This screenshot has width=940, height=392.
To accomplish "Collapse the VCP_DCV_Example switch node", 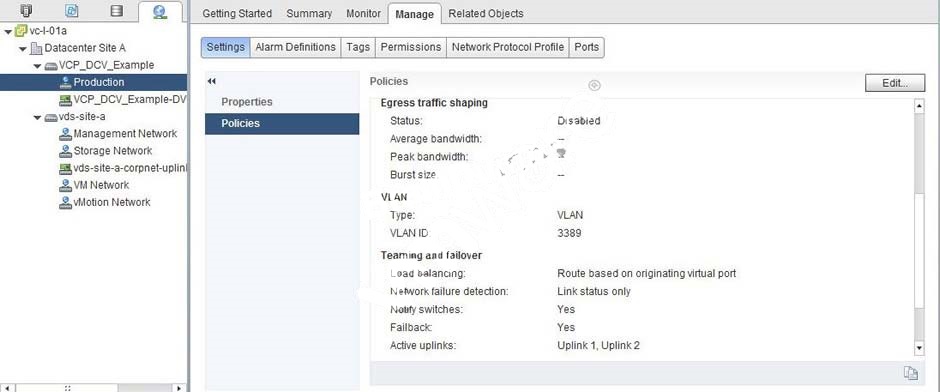I will 38,66.
